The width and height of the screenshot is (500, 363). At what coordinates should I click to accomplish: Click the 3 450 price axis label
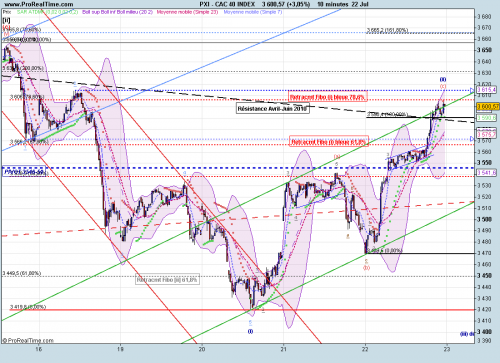(484, 276)
